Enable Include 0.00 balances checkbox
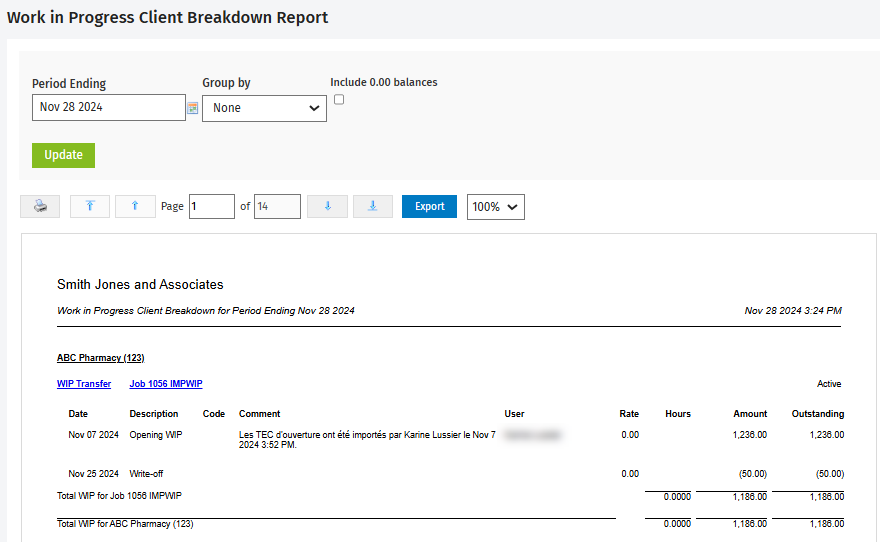 339,99
